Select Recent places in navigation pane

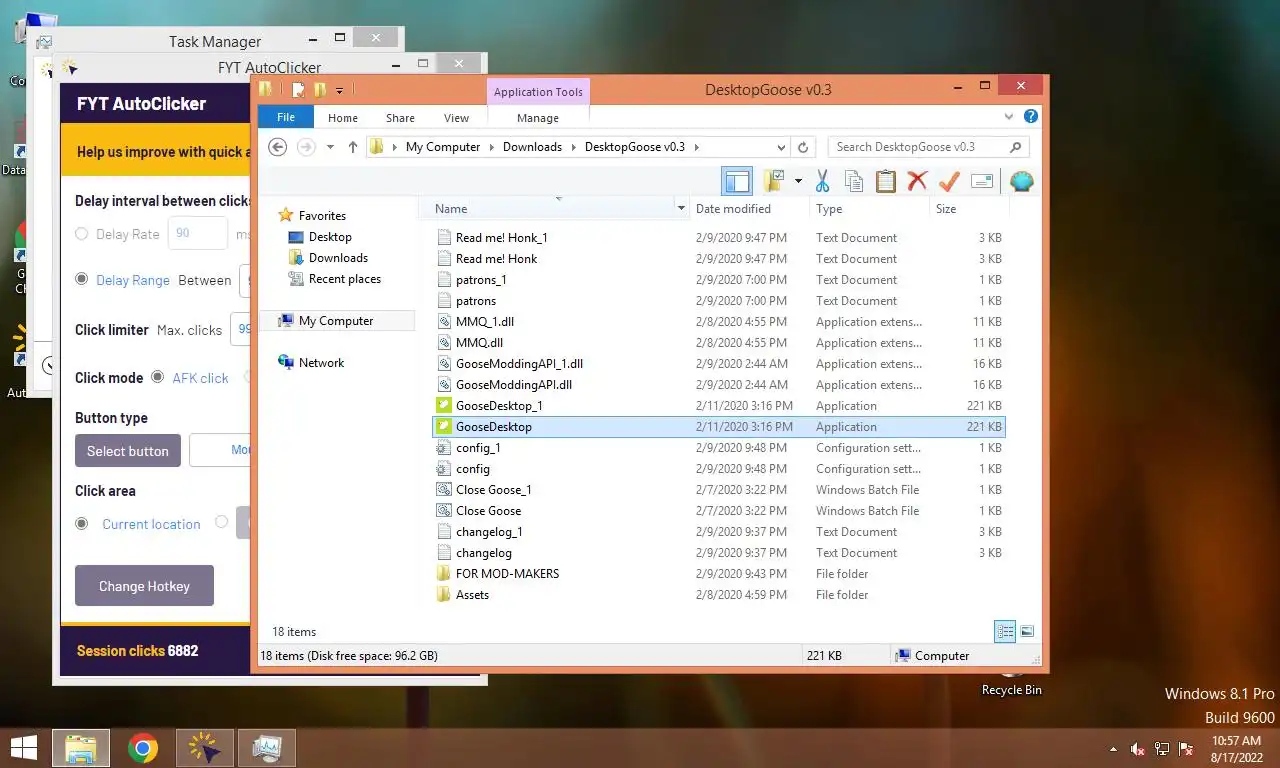(x=344, y=279)
